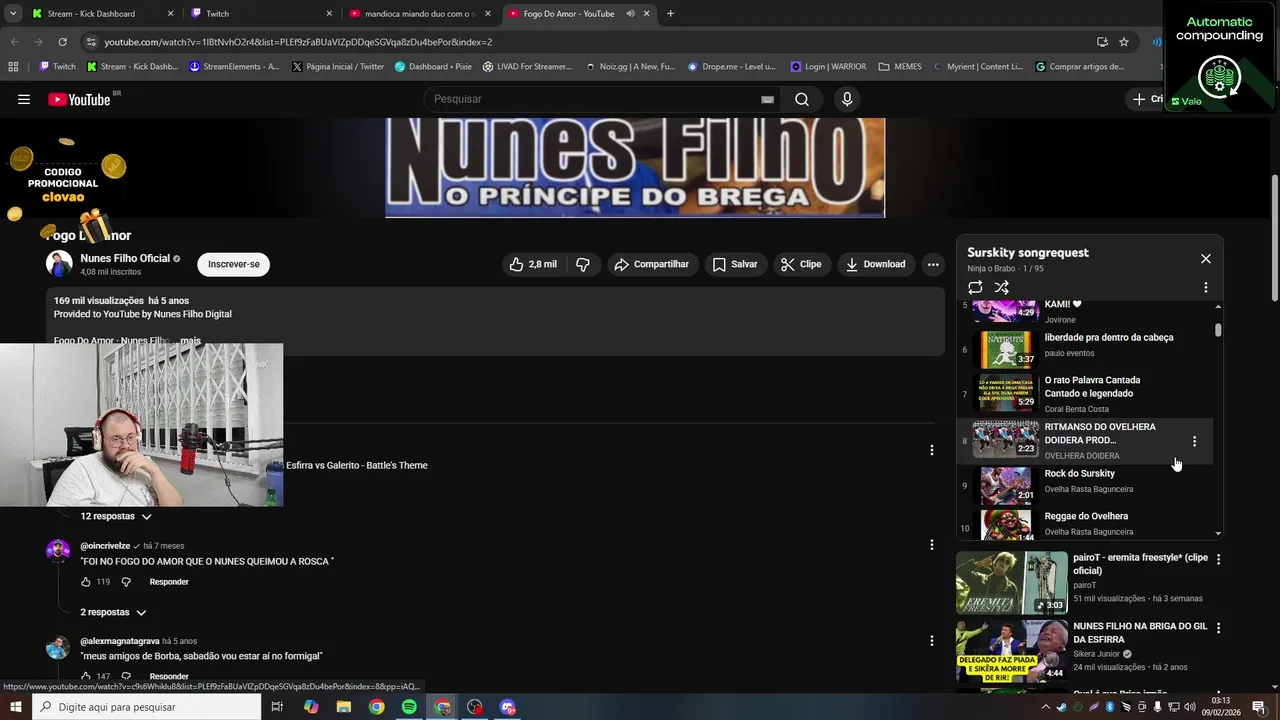Viewport: 1280px width, 720px height.
Task: Dislike the comment by @oincrivelze
Action: click(x=126, y=582)
